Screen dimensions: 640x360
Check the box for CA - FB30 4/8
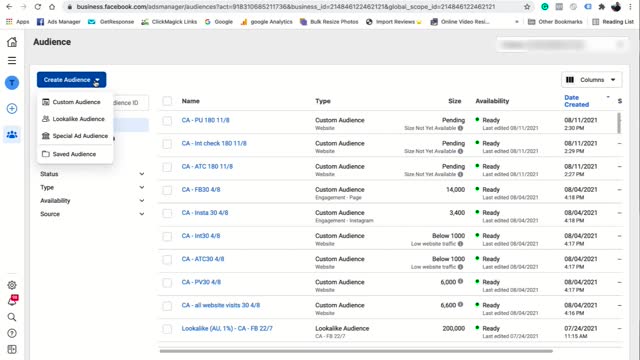[167, 190]
